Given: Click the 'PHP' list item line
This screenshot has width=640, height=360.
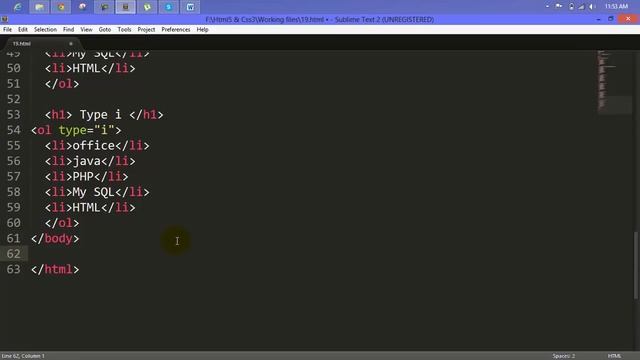Looking at the screenshot, I should (87, 176).
